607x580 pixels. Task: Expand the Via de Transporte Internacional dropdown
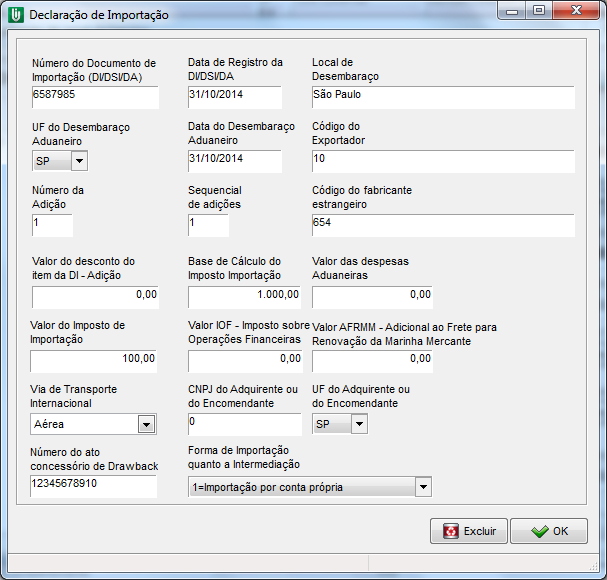tap(146, 424)
